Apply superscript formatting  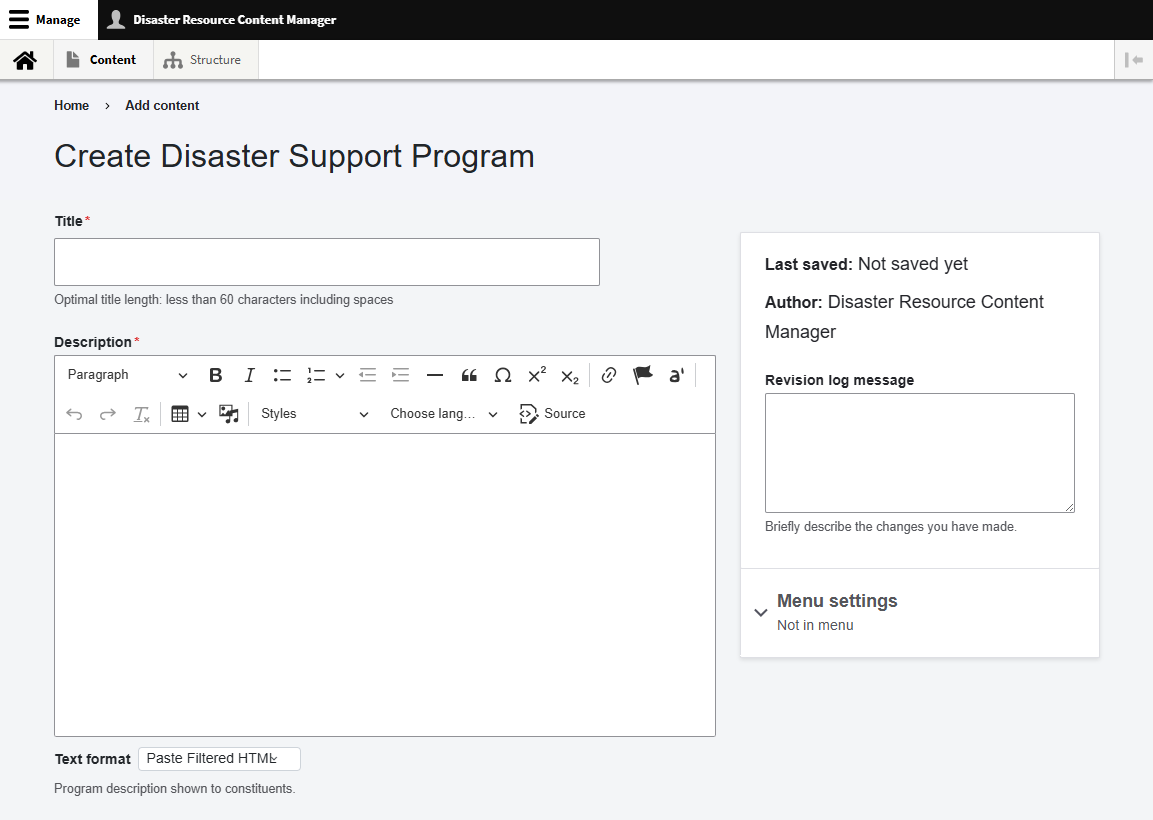(537, 375)
